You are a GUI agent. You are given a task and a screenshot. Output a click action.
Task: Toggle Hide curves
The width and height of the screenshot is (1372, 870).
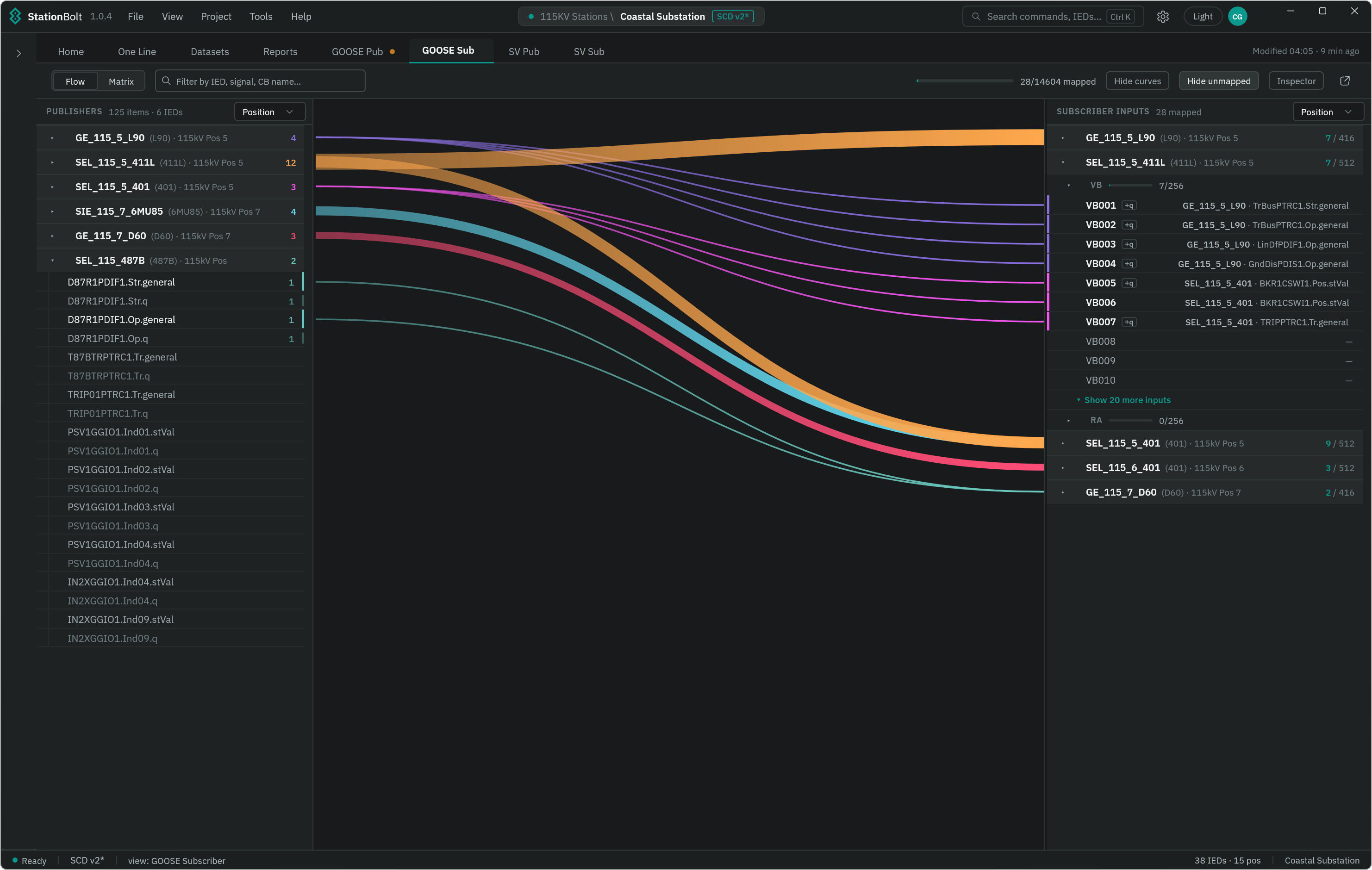[x=1137, y=81]
